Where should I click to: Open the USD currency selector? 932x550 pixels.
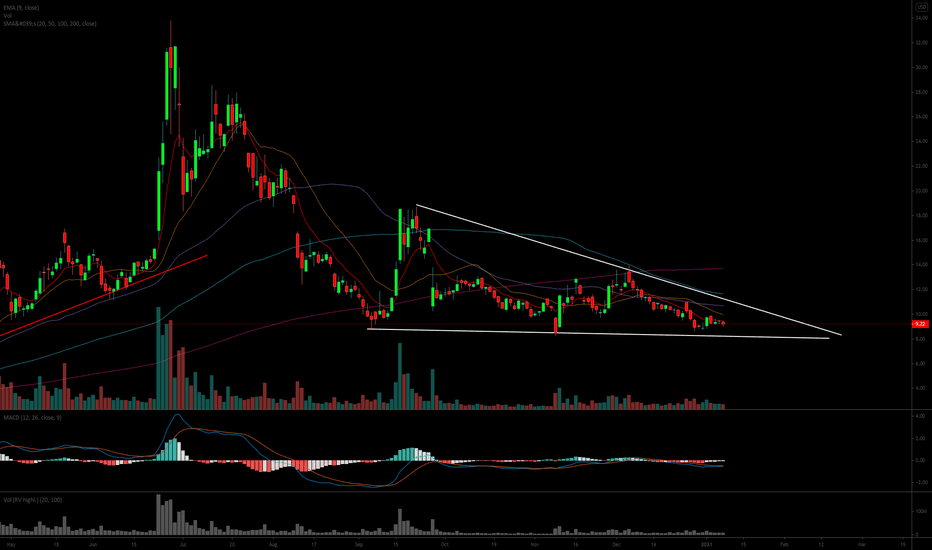921,7
